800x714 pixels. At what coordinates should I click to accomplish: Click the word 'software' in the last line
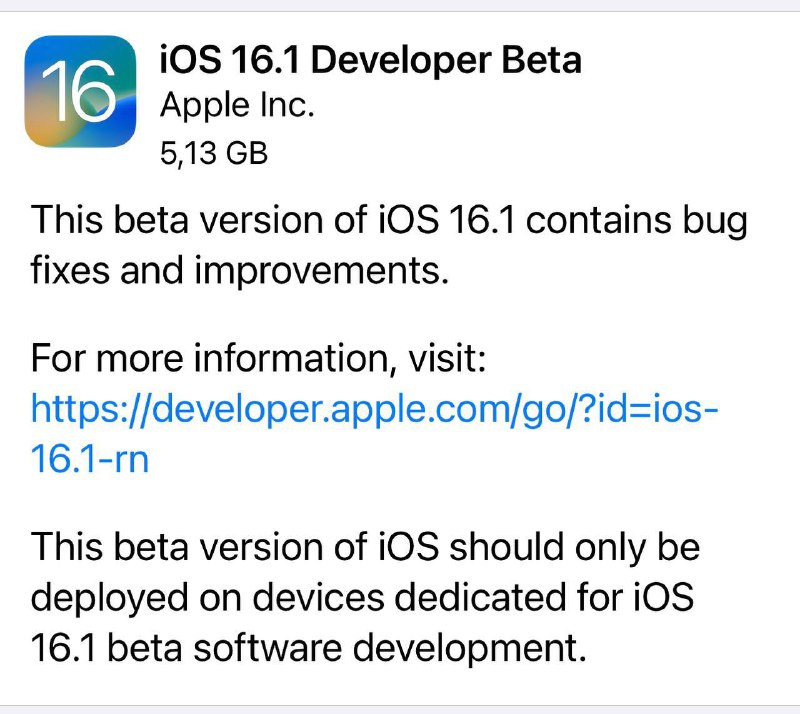pyautogui.click(x=268, y=648)
